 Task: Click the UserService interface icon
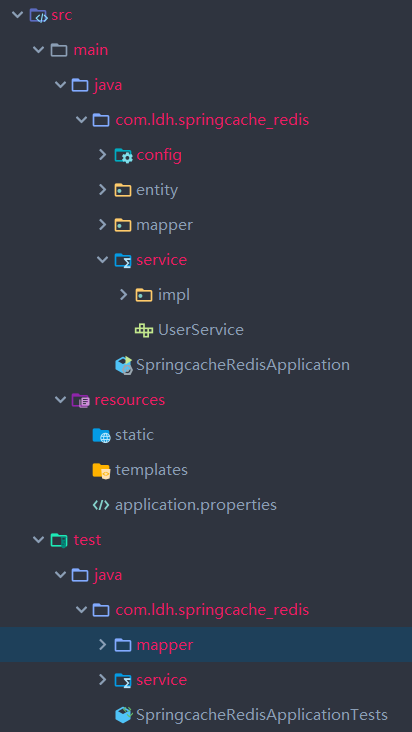144,330
